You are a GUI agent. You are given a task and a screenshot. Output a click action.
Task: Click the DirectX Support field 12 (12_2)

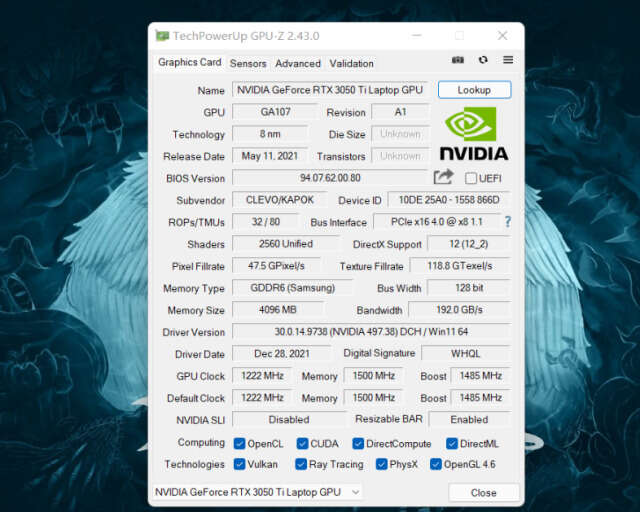click(469, 244)
